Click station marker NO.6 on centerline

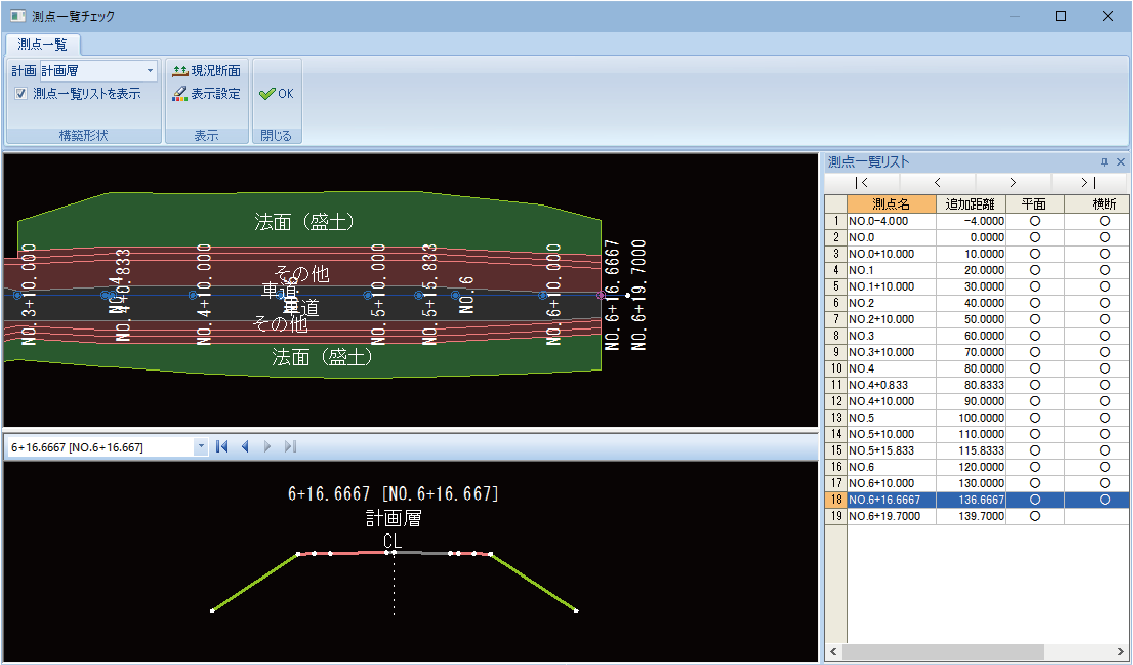(455, 295)
